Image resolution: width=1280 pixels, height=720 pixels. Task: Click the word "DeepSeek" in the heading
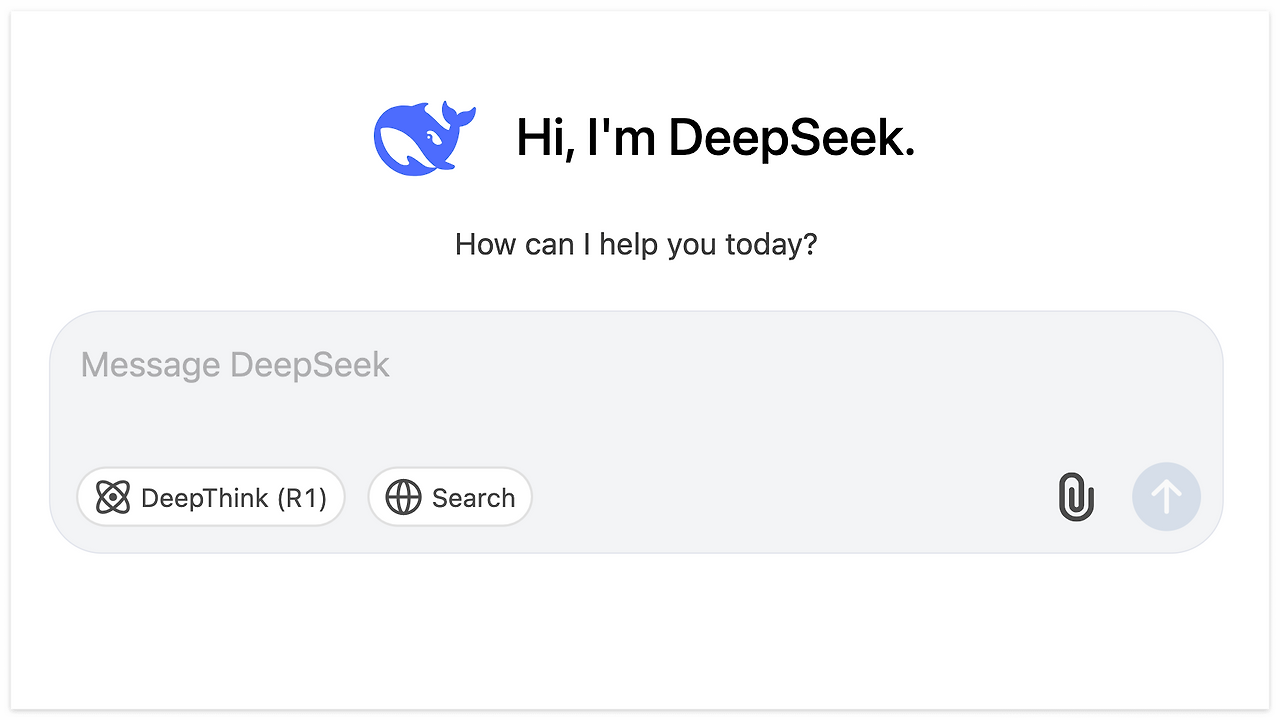tap(791, 138)
